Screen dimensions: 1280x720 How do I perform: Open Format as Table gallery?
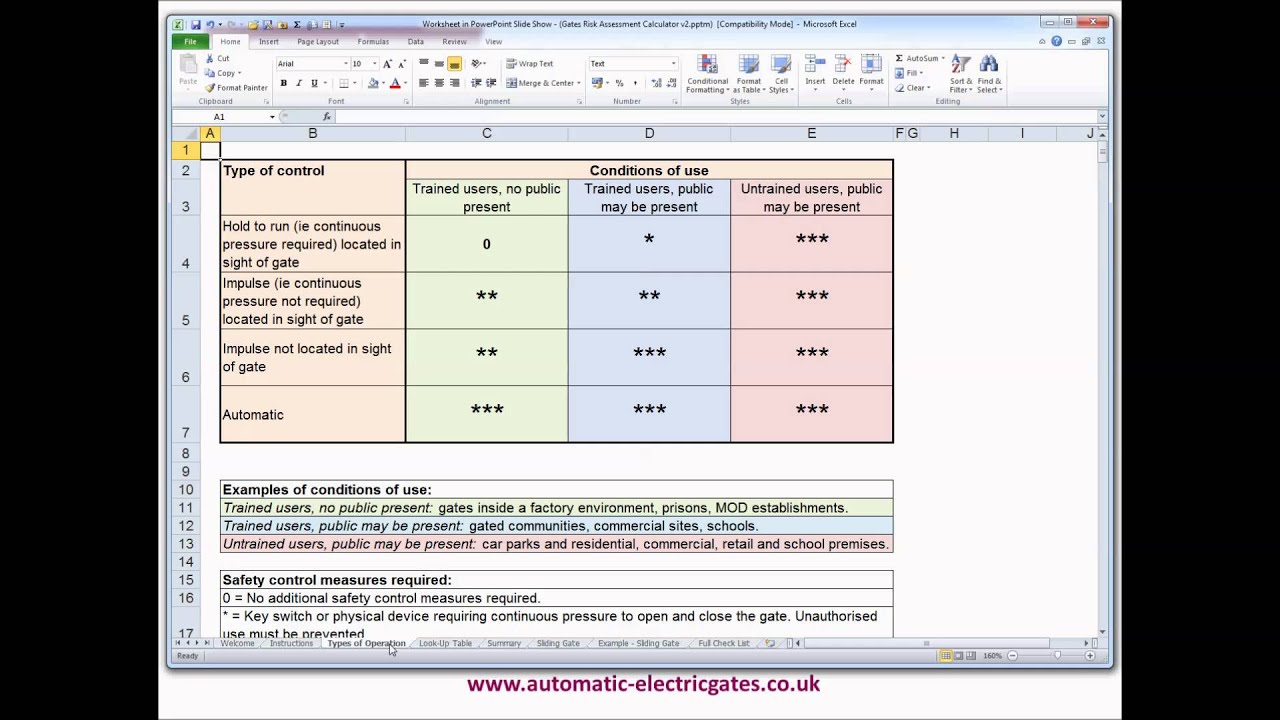(x=749, y=75)
